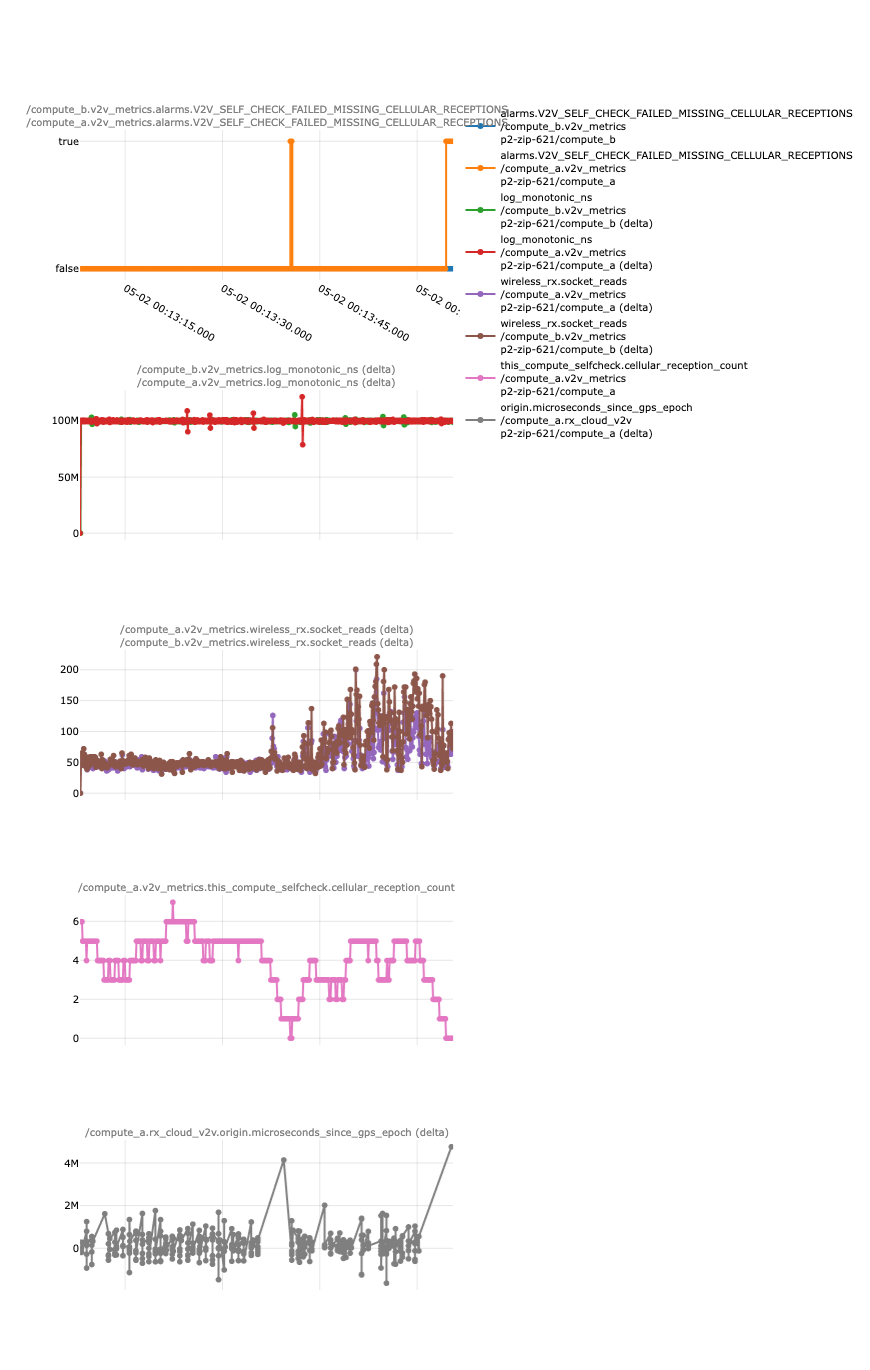Click the tallest brown socket_reads peak

(x=377, y=657)
